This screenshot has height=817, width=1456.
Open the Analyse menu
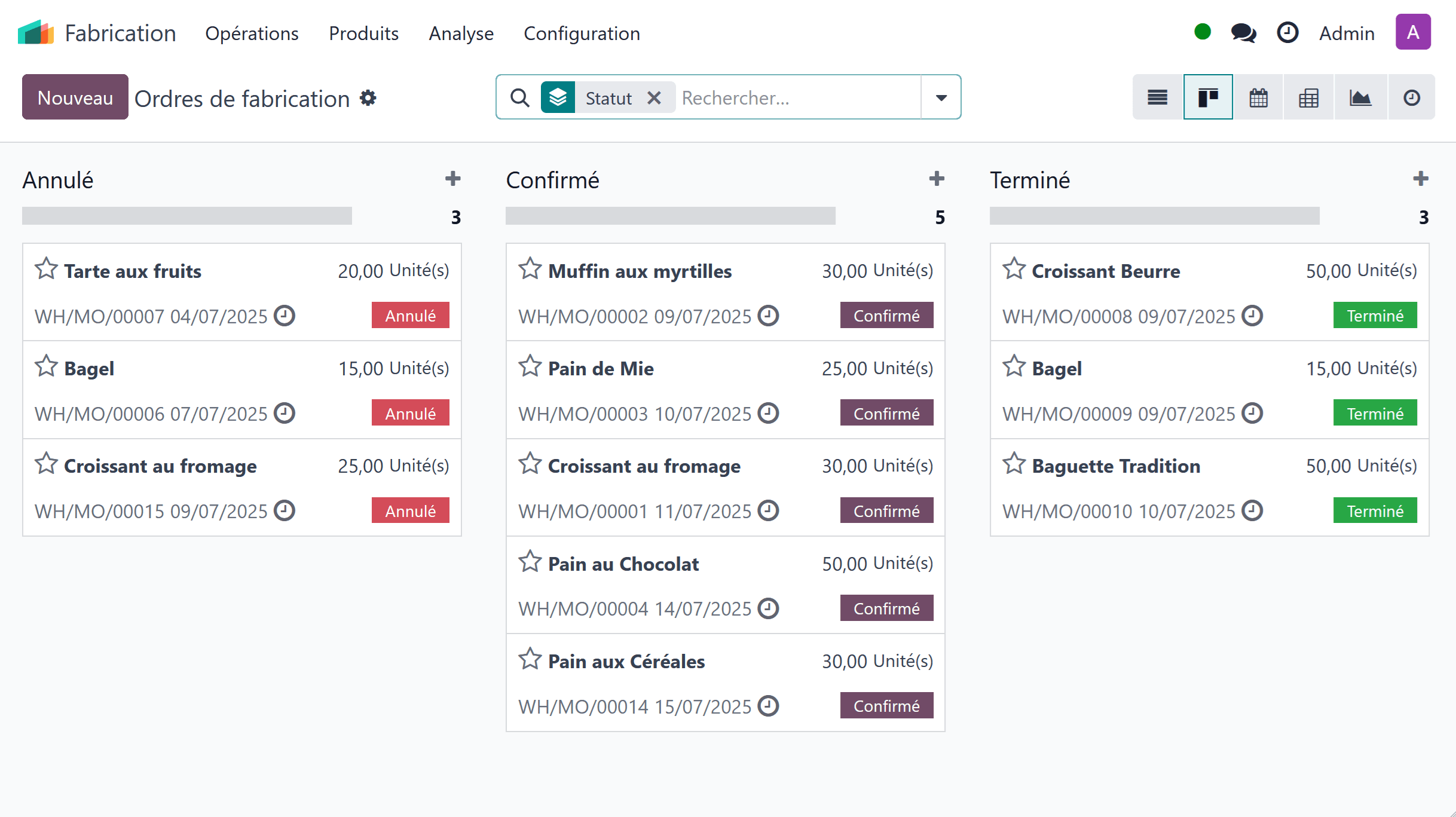click(461, 33)
